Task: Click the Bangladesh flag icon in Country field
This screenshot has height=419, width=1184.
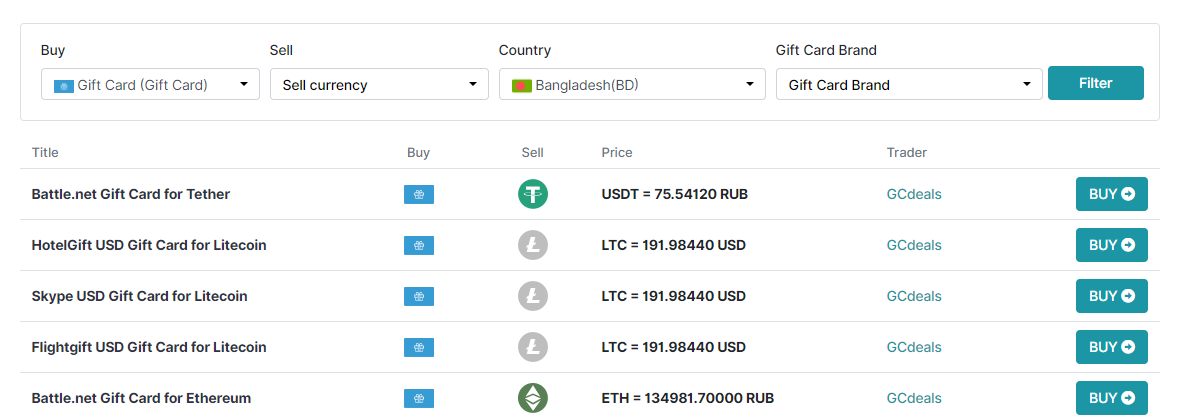Action: point(522,86)
